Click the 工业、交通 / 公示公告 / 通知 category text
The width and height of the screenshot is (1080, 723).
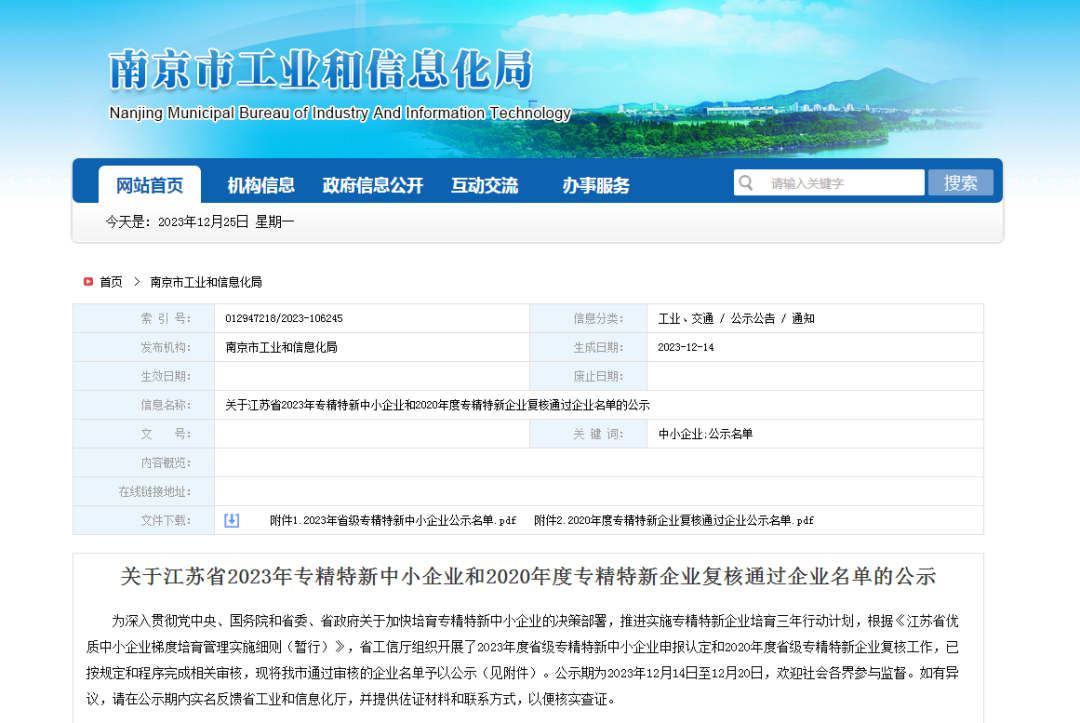pos(736,318)
